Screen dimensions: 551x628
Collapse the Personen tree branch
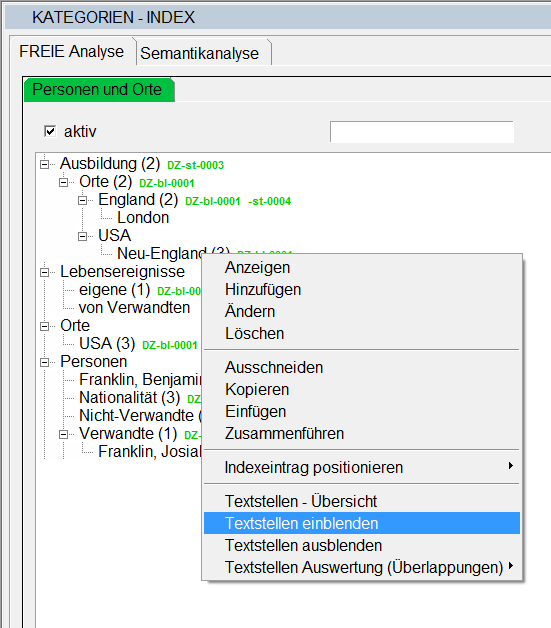pos(44,362)
